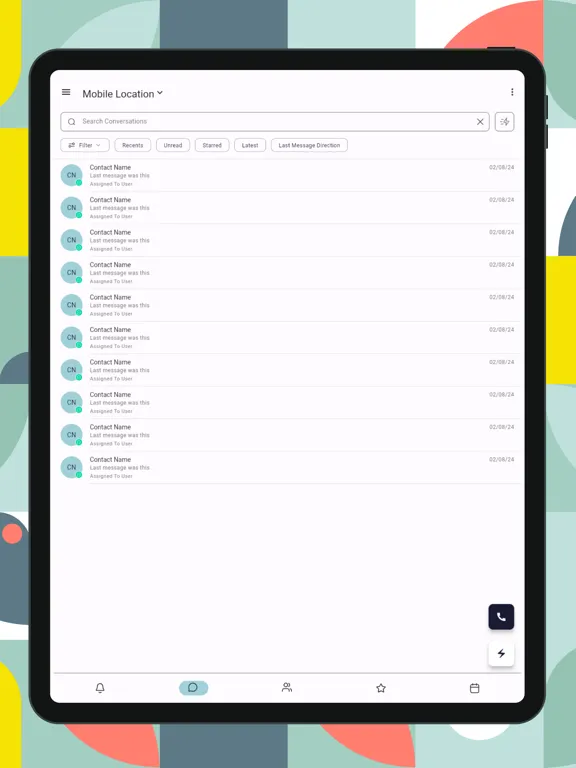Open the three-dot overflow menu
576x768 pixels.
(512, 92)
